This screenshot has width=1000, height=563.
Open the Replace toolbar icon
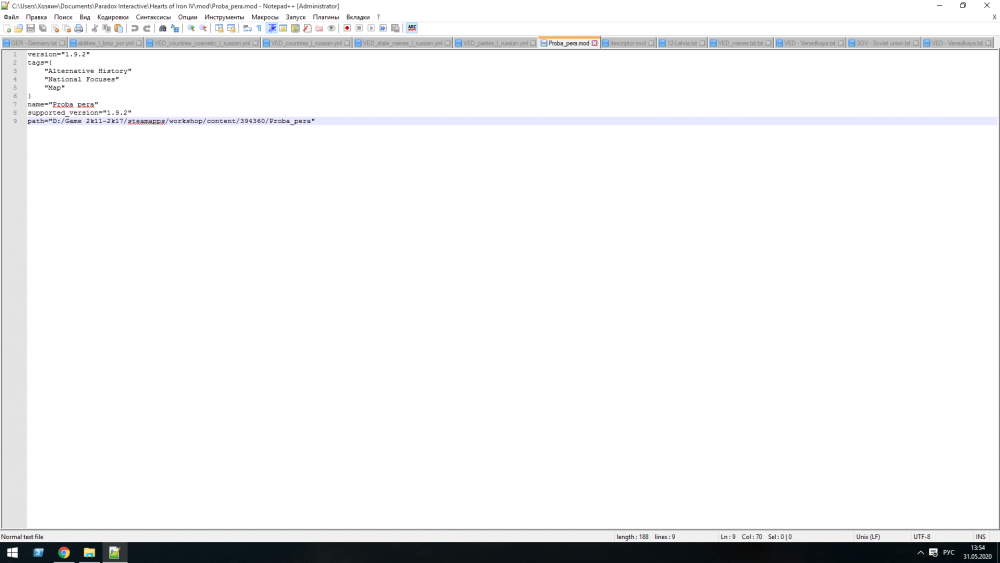point(175,28)
